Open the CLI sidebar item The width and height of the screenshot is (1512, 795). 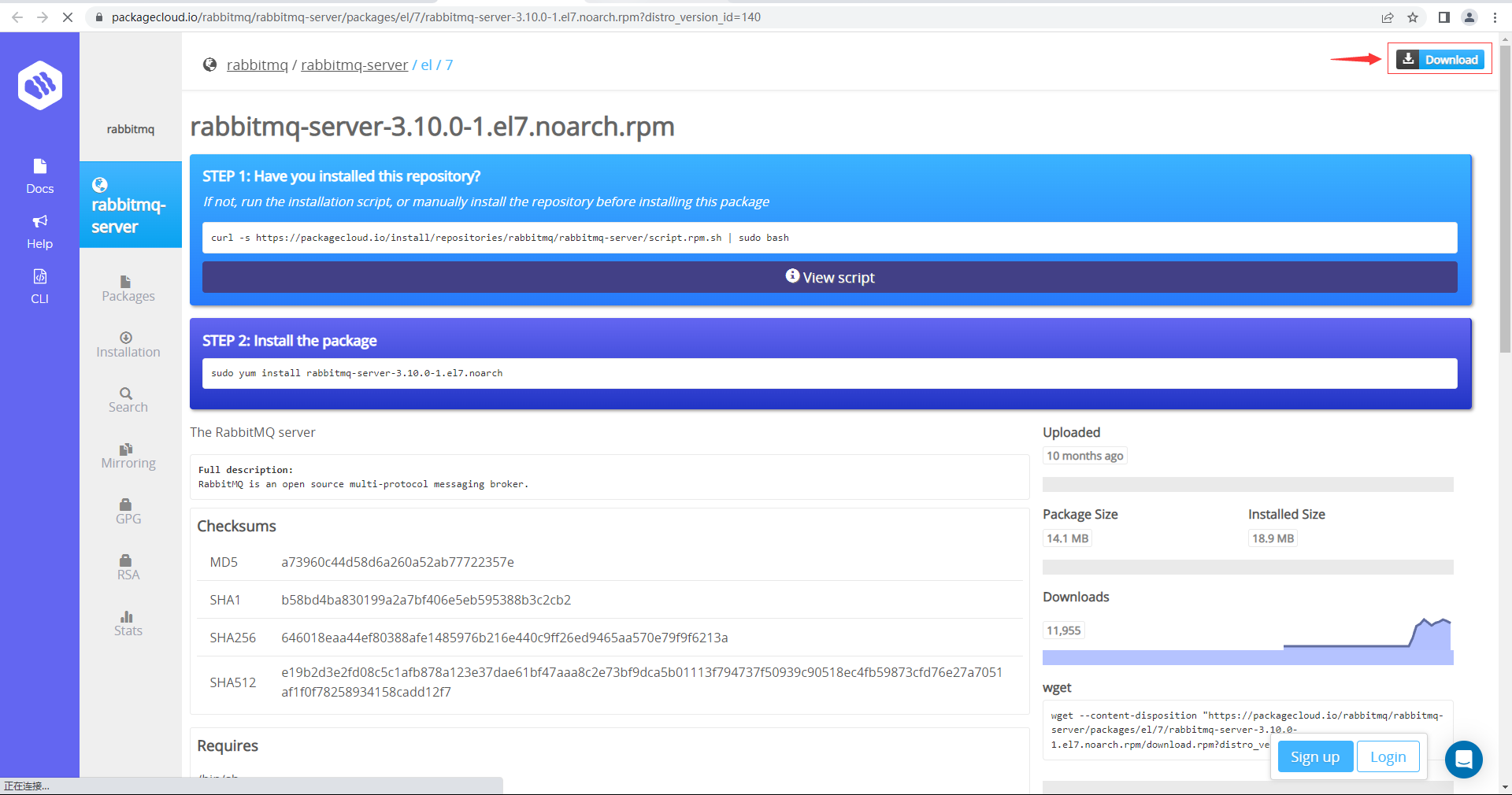pyautogui.click(x=40, y=287)
